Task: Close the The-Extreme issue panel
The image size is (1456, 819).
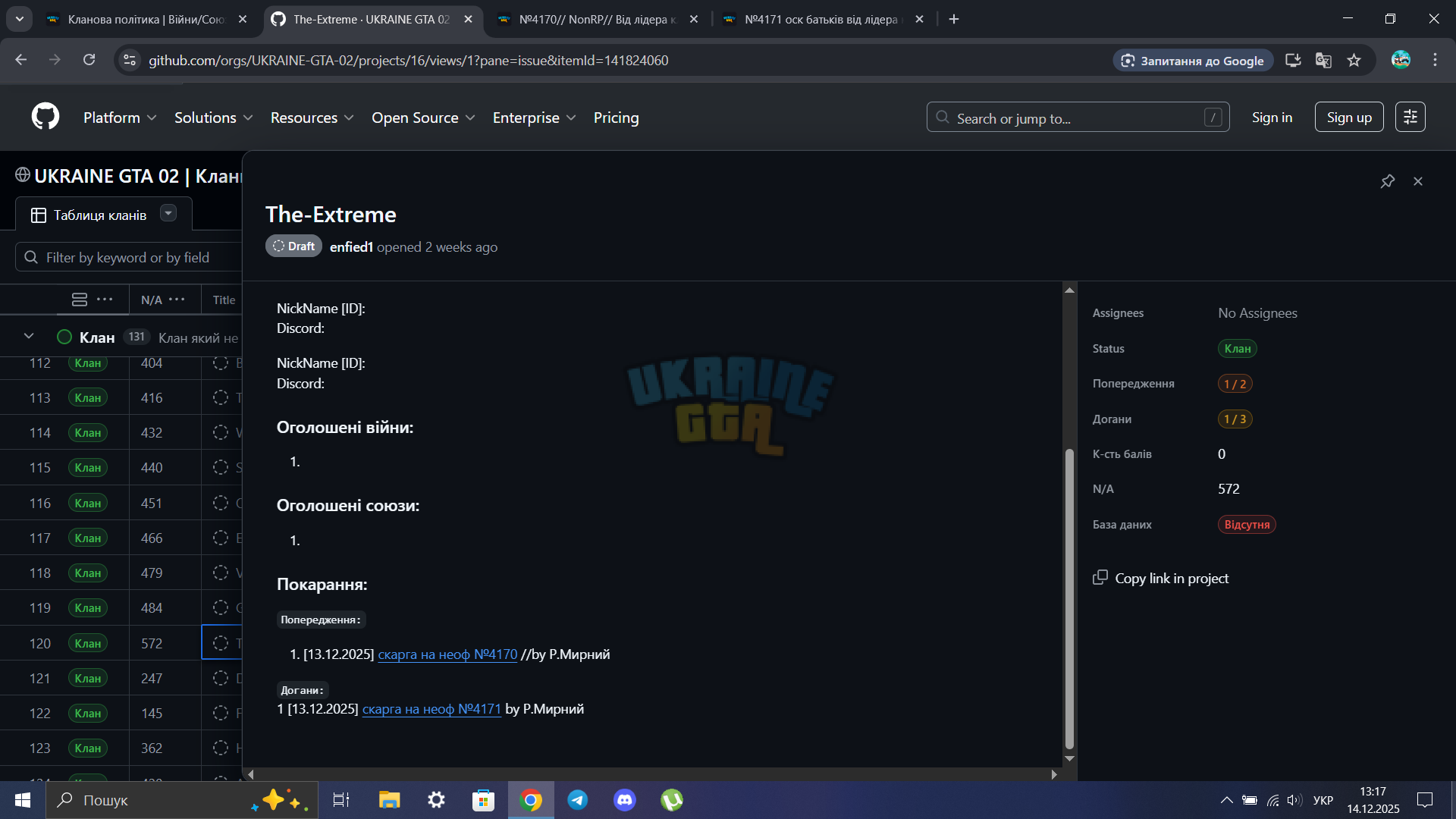Action: tap(1418, 181)
